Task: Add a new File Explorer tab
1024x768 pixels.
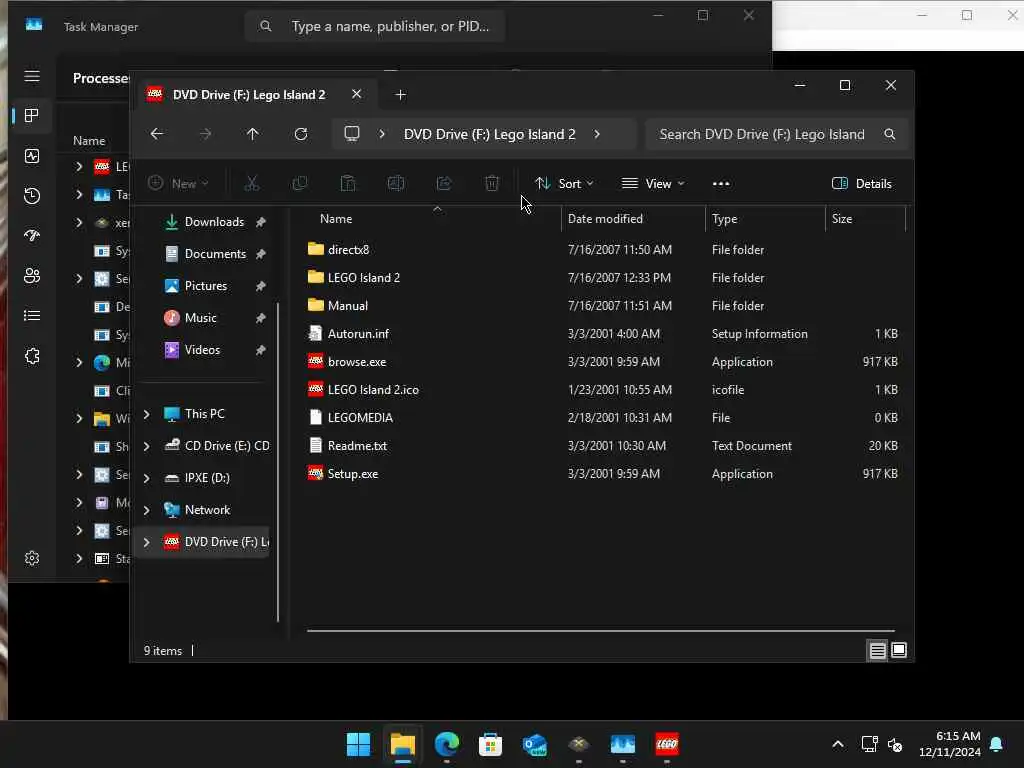Action: [x=401, y=95]
